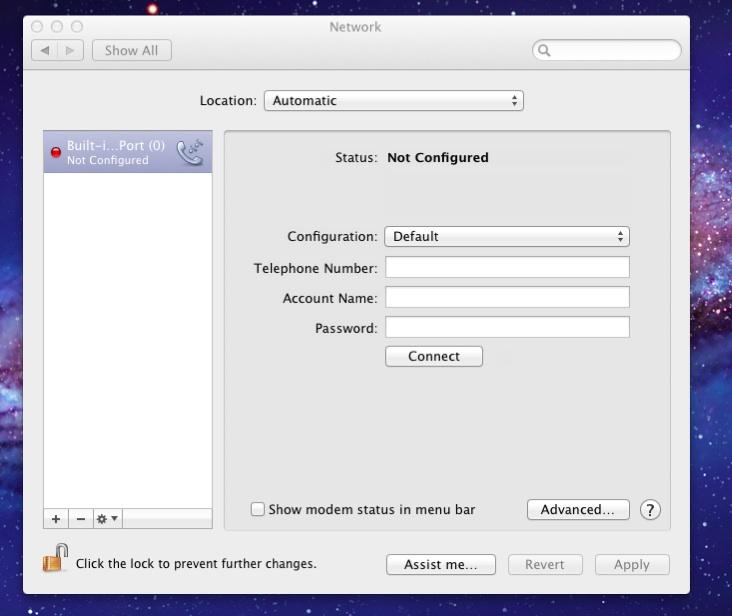Open the Configuration popup menu
This screenshot has height=616, width=732.
[x=507, y=237]
